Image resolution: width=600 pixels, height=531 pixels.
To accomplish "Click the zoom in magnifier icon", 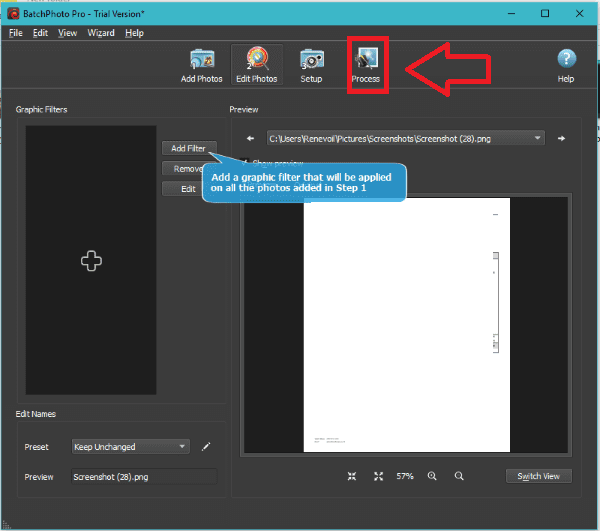I will pos(433,476).
